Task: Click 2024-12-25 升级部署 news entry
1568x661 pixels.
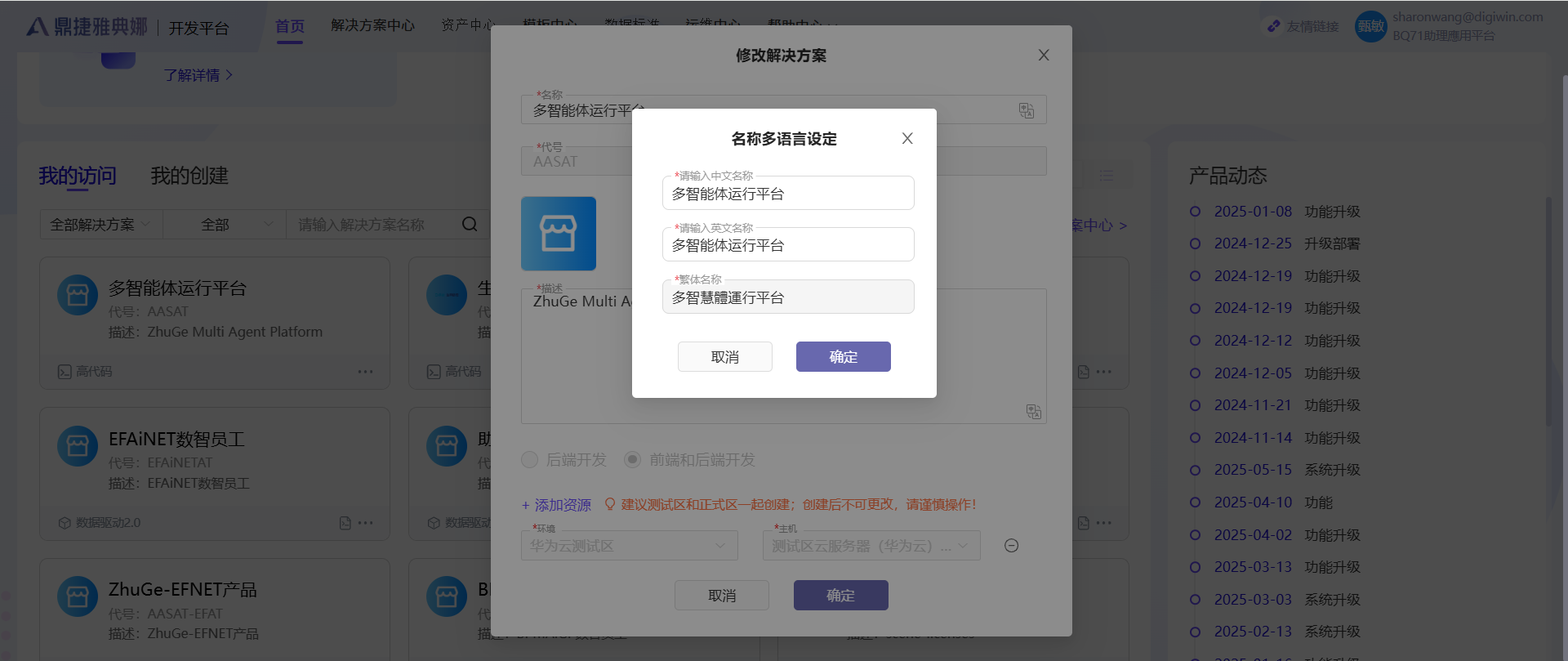Action: [x=1286, y=243]
